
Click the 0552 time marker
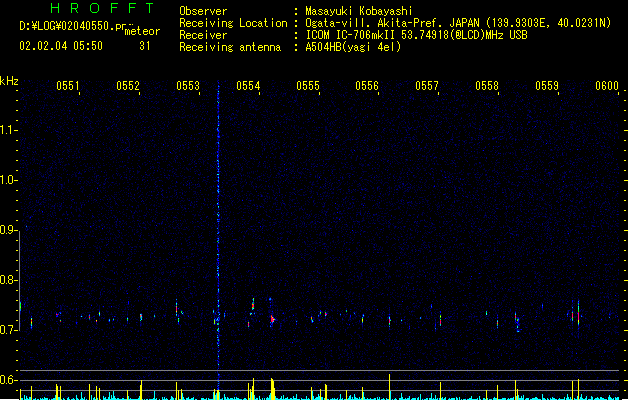[x=128, y=85]
